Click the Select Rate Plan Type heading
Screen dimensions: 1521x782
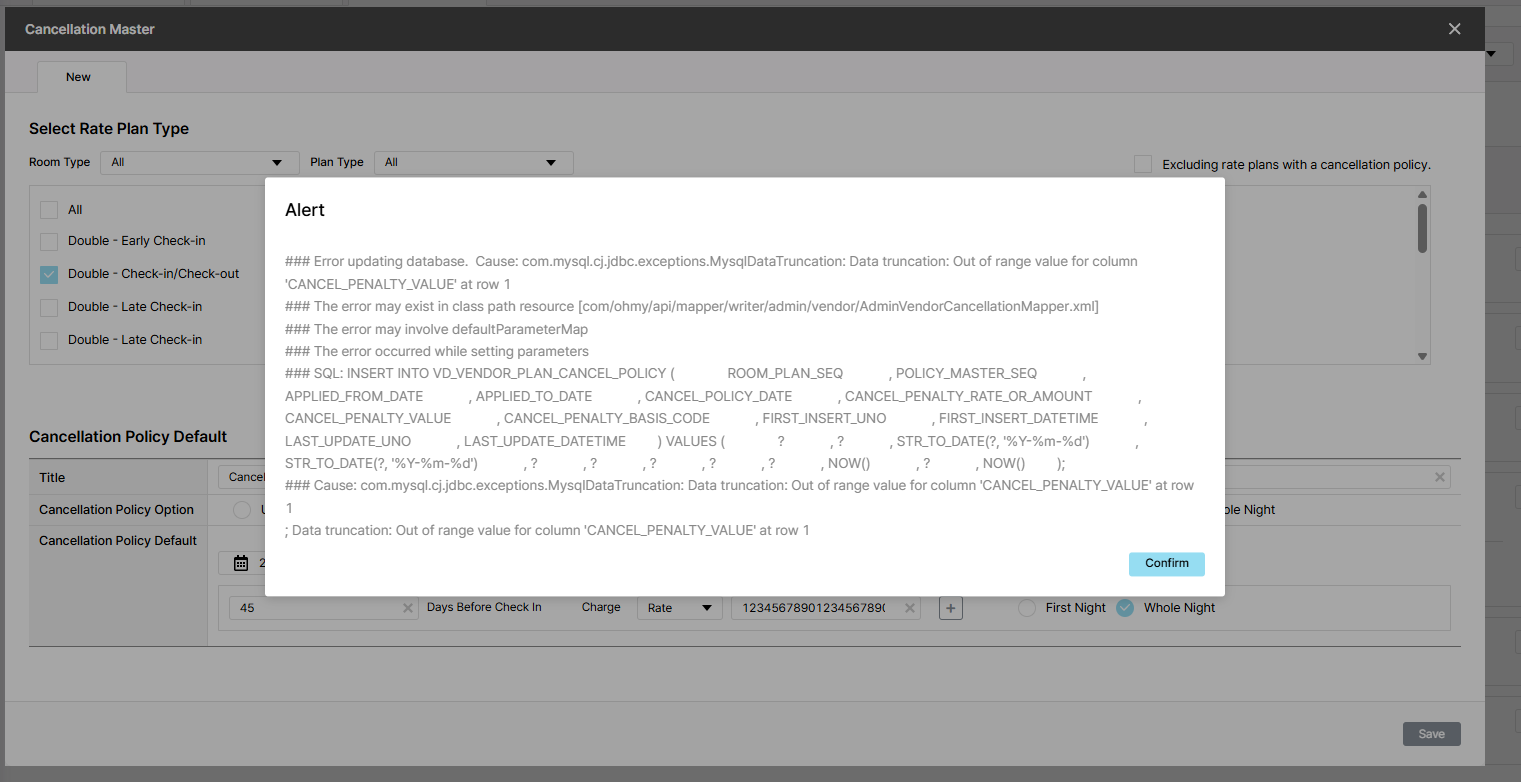coord(109,129)
